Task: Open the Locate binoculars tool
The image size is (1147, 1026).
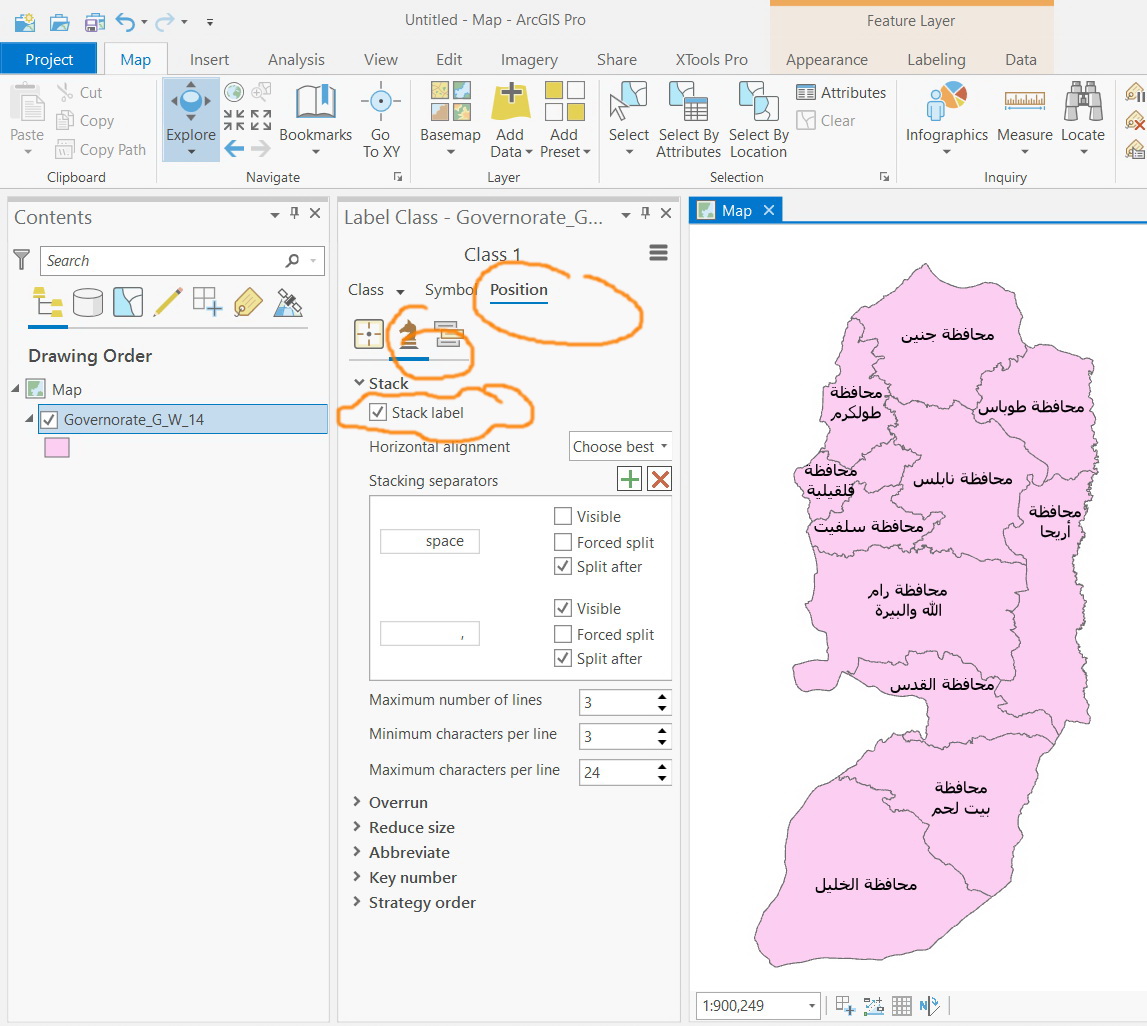Action: (1083, 120)
